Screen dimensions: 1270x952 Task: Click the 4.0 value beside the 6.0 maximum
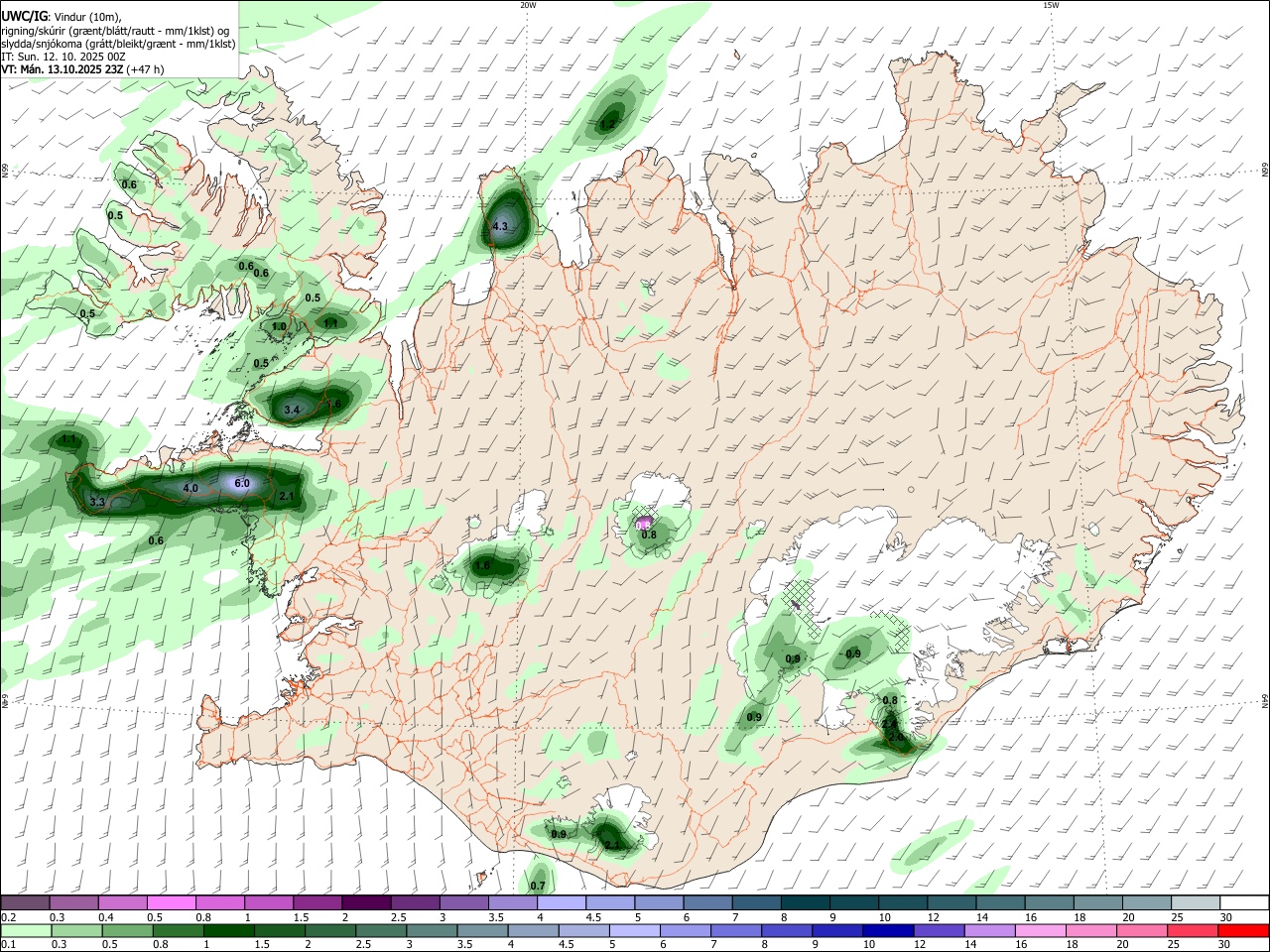point(190,488)
